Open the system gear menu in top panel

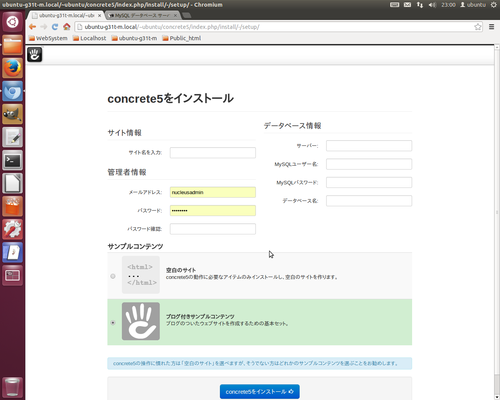coord(494,5)
